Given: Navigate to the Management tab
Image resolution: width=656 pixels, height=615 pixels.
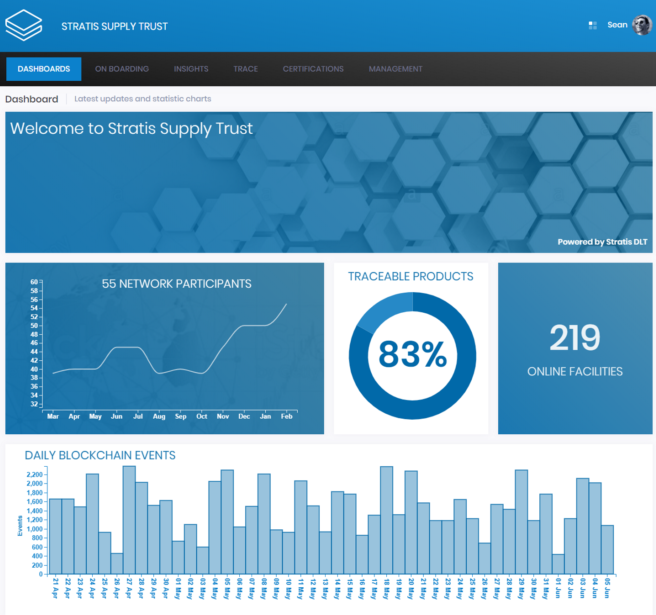Looking at the screenshot, I should (395, 69).
